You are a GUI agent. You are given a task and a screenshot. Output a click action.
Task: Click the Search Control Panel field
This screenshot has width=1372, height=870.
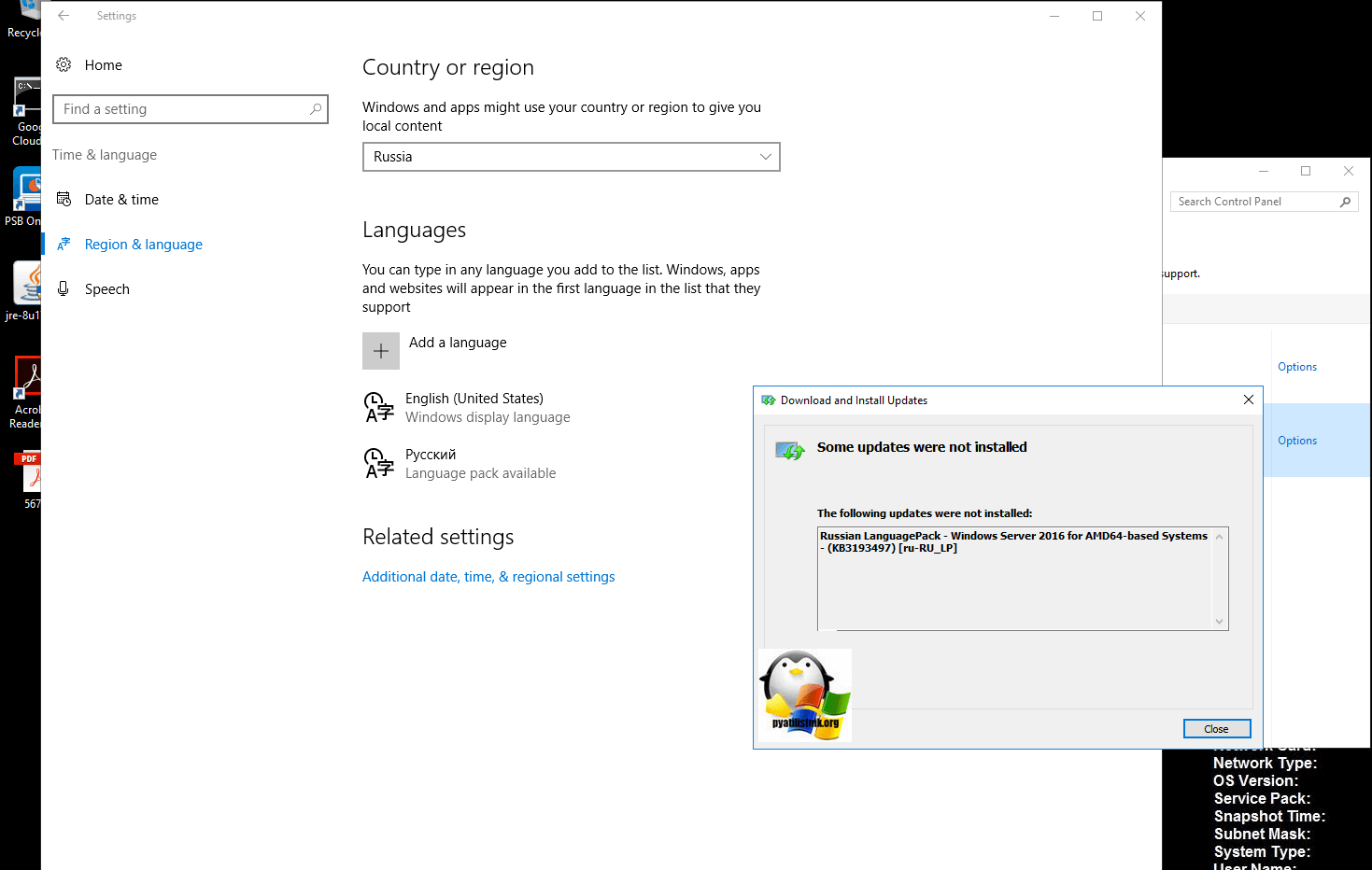tap(1252, 202)
